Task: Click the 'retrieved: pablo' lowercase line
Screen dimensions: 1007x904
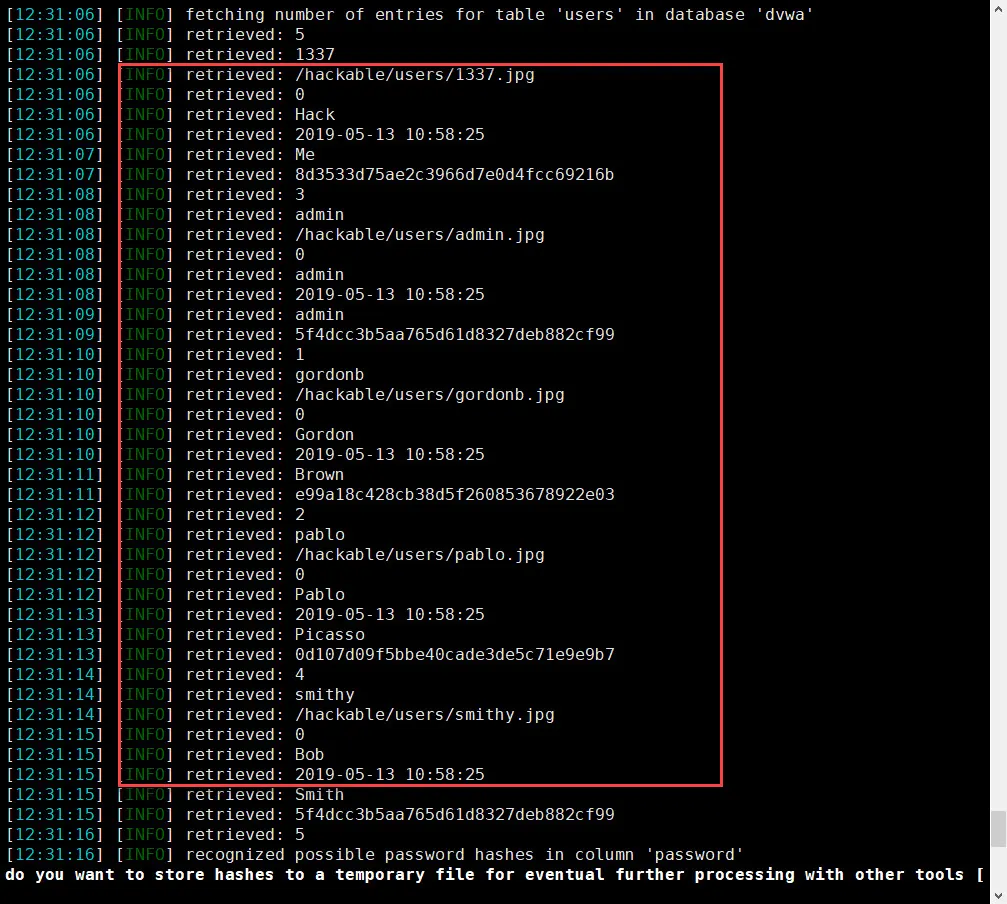Action: coord(175,534)
